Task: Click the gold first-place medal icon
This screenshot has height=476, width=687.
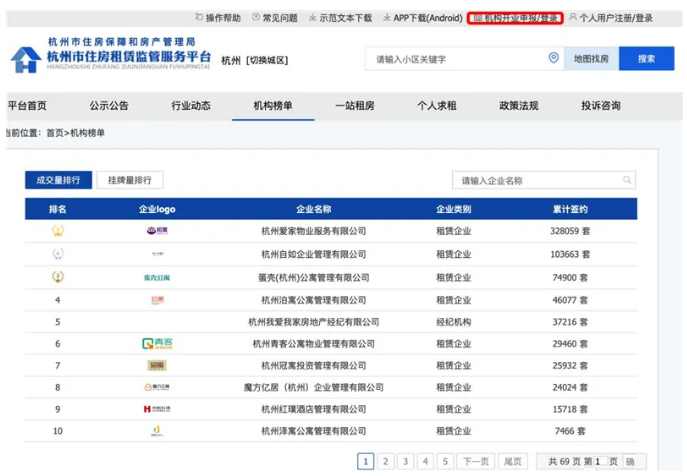Action: tap(58, 231)
